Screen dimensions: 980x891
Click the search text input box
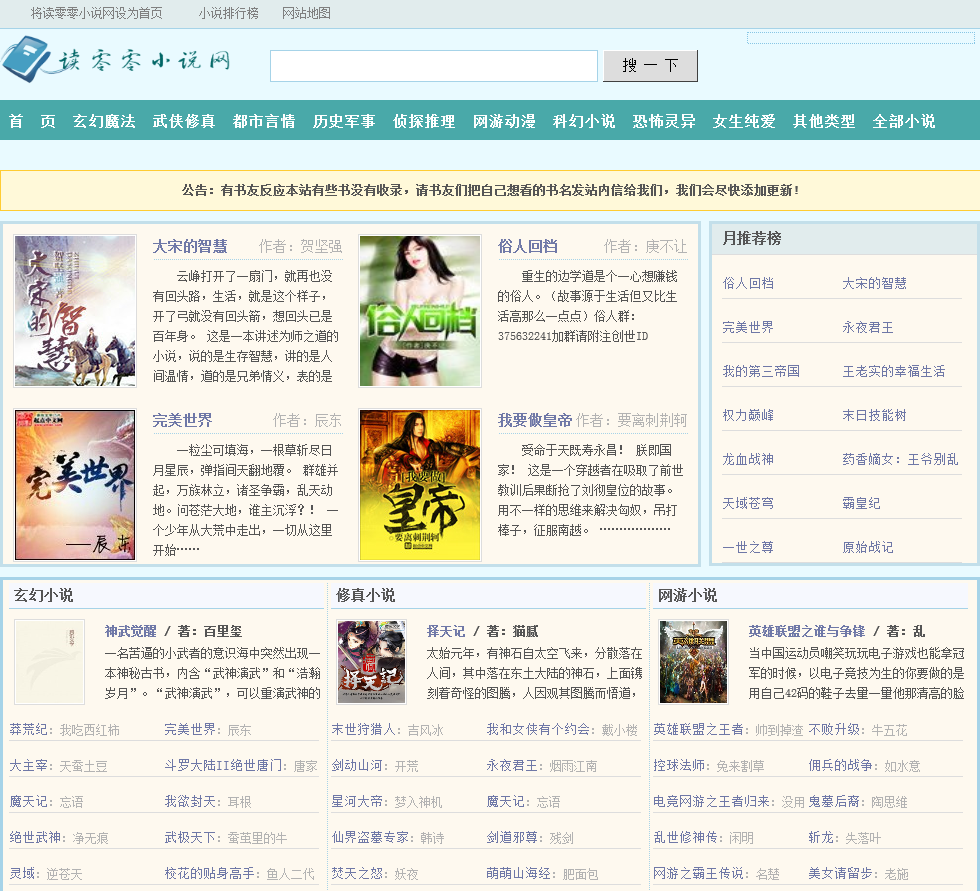(434, 66)
